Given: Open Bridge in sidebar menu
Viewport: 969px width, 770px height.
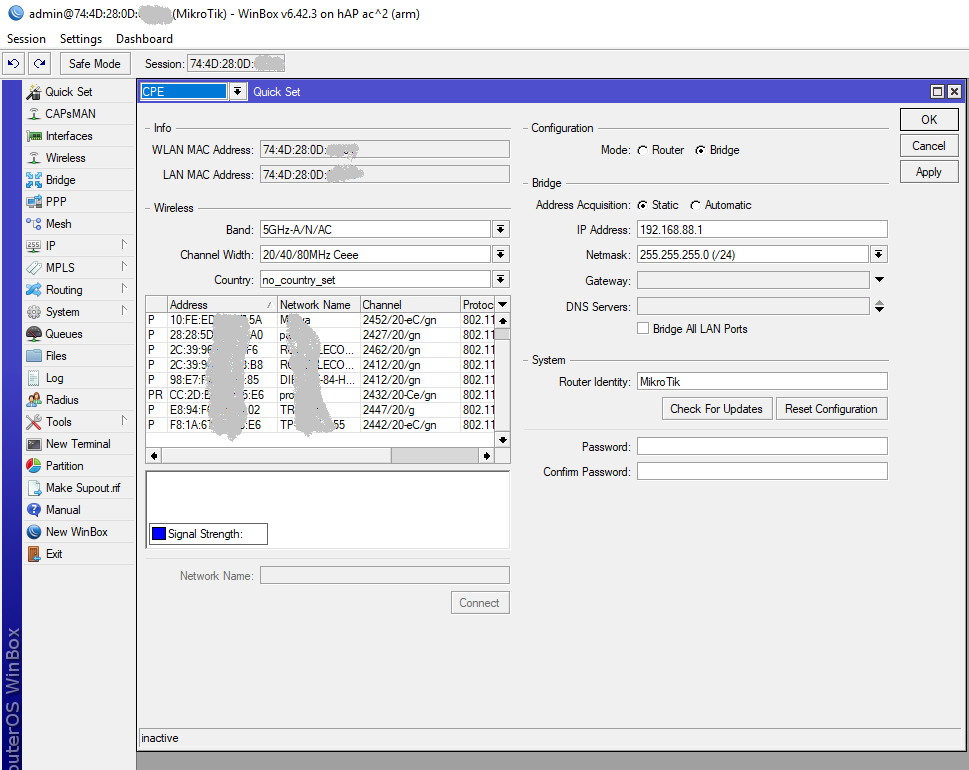Looking at the screenshot, I should coord(61,180).
